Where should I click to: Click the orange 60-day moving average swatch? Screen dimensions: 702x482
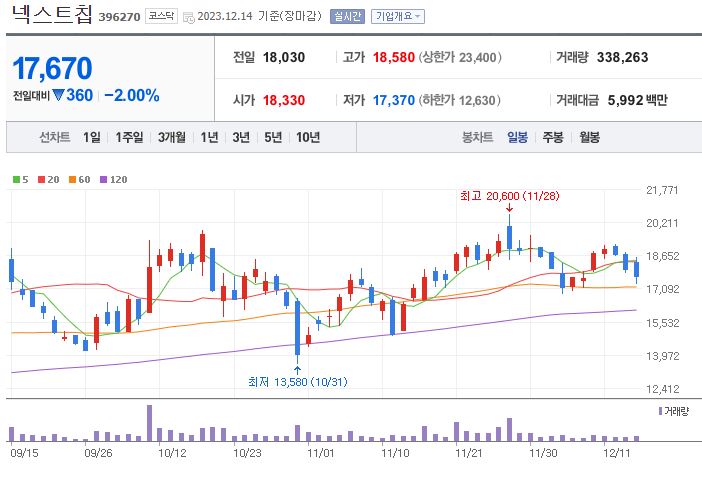point(73,179)
